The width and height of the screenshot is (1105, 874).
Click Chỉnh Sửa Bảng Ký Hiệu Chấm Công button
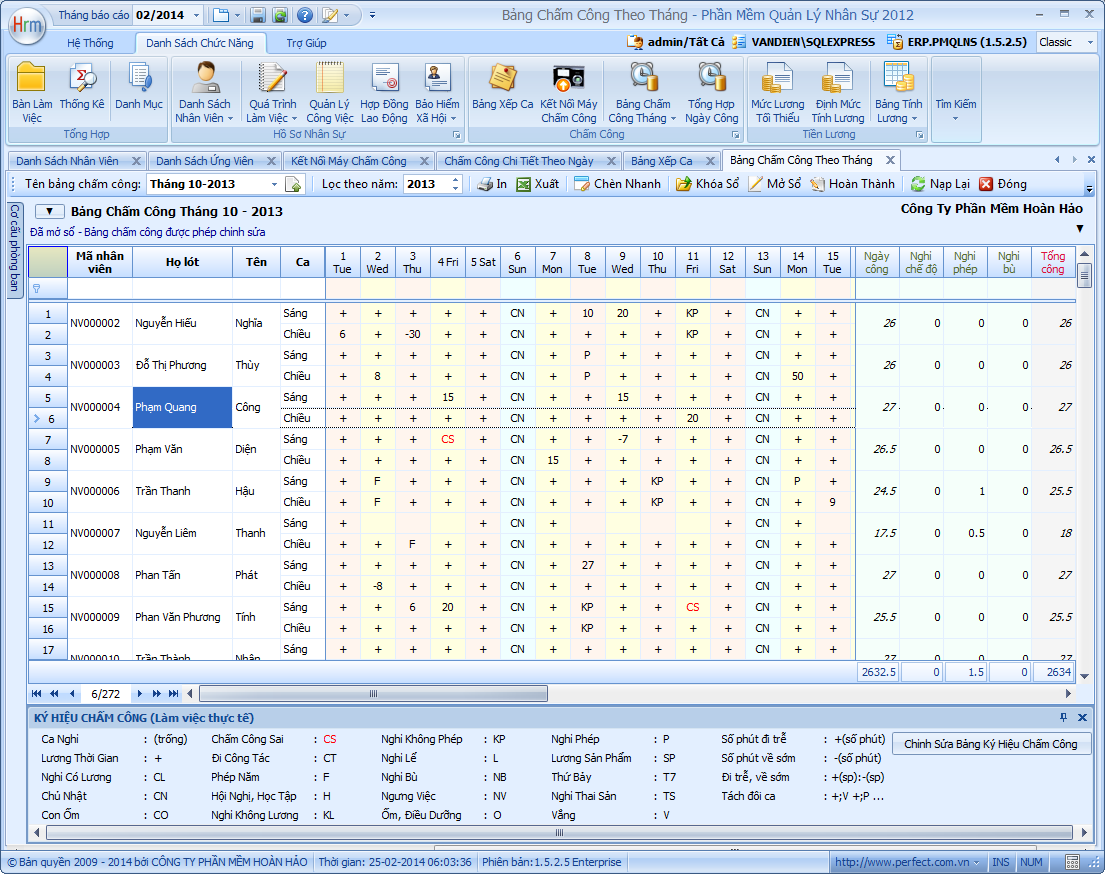(x=991, y=744)
